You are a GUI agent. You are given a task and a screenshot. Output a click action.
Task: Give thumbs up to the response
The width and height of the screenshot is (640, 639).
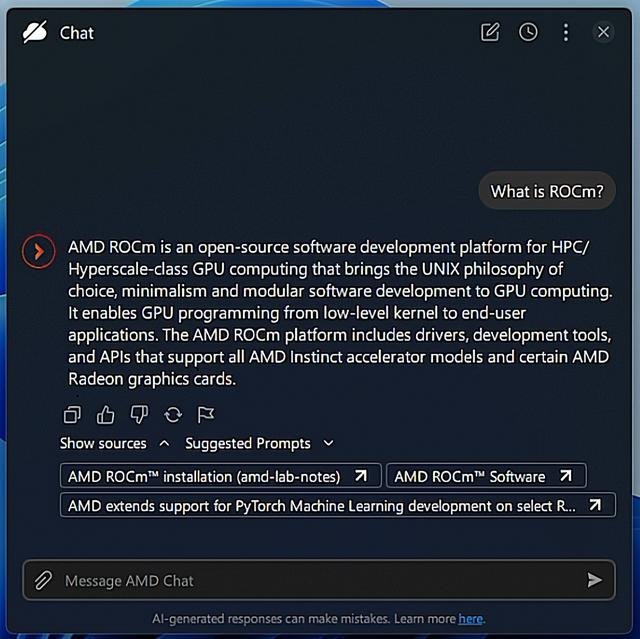coord(105,415)
